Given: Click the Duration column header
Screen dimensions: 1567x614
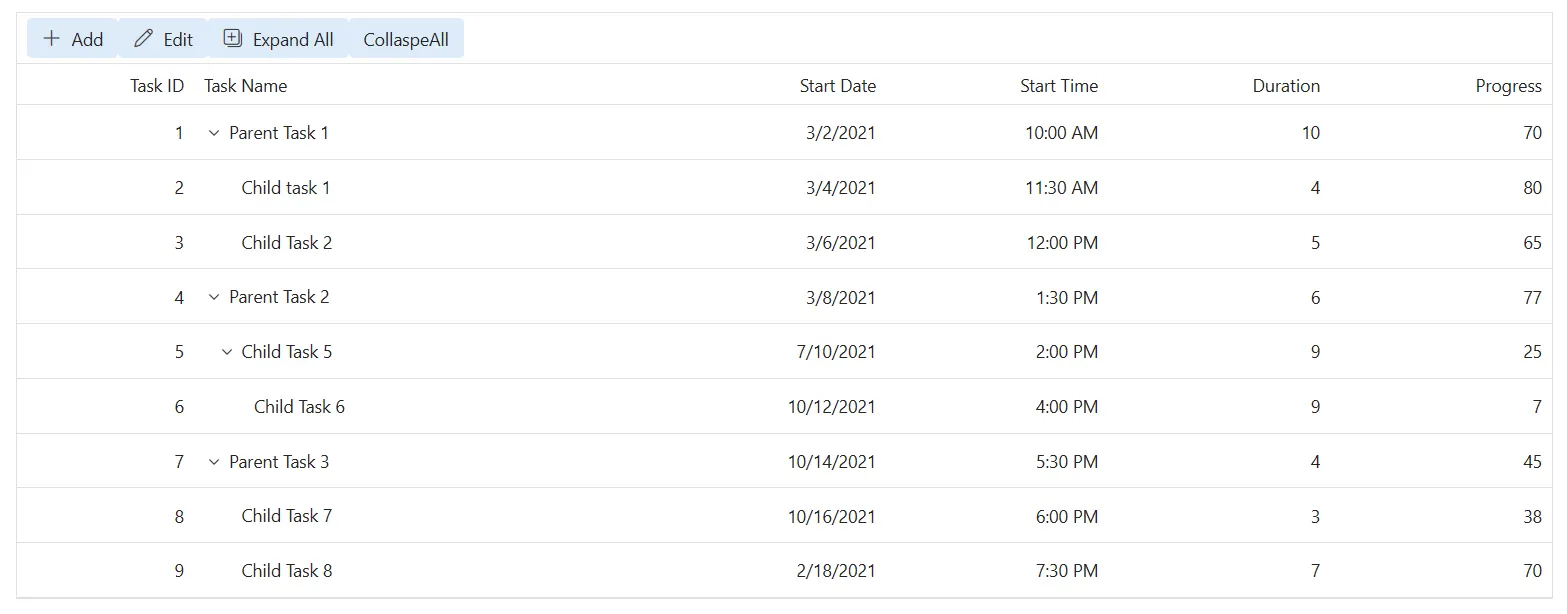Looking at the screenshot, I should point(1286,86).
